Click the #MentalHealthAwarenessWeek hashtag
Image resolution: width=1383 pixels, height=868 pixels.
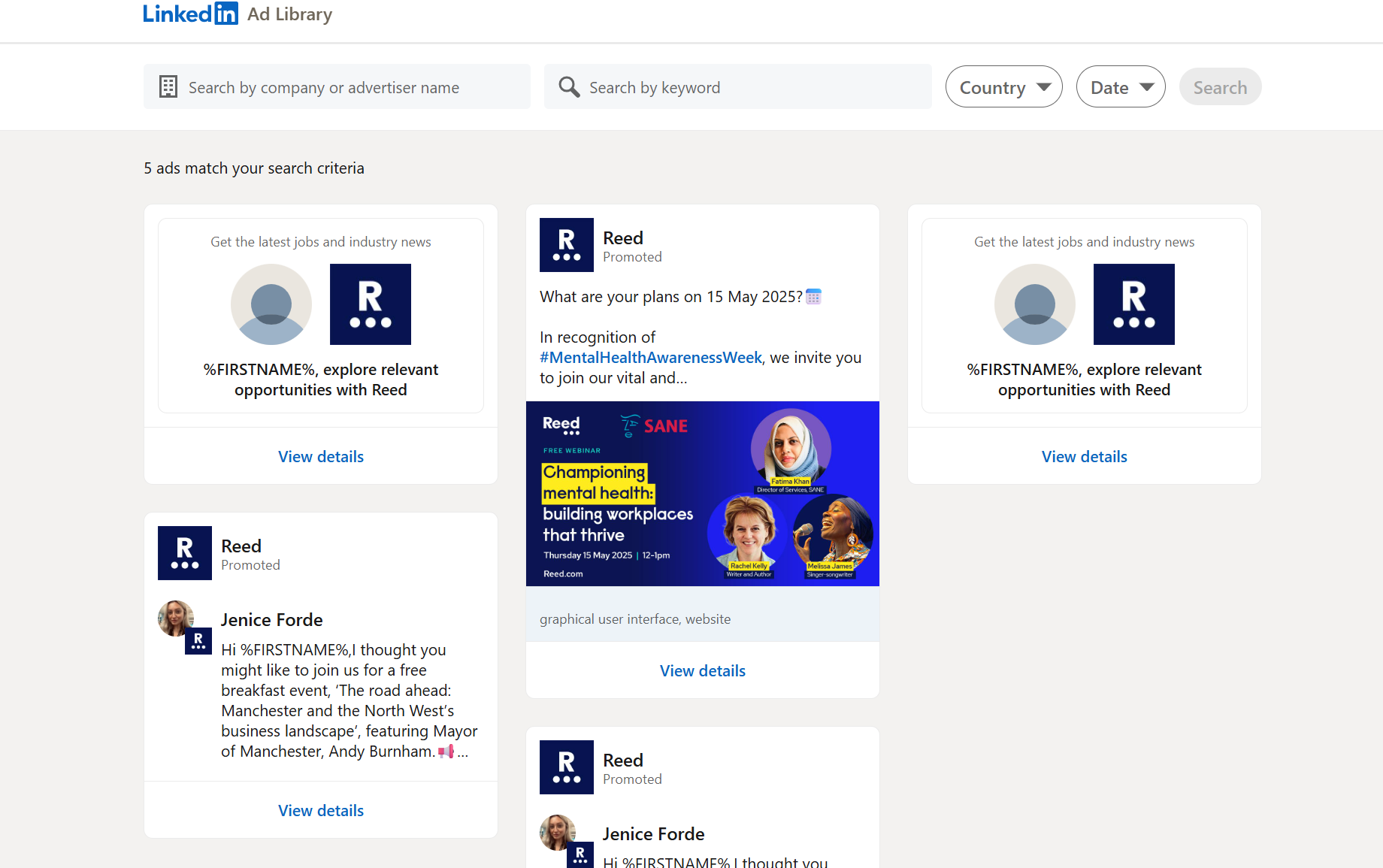click(651, 358)
